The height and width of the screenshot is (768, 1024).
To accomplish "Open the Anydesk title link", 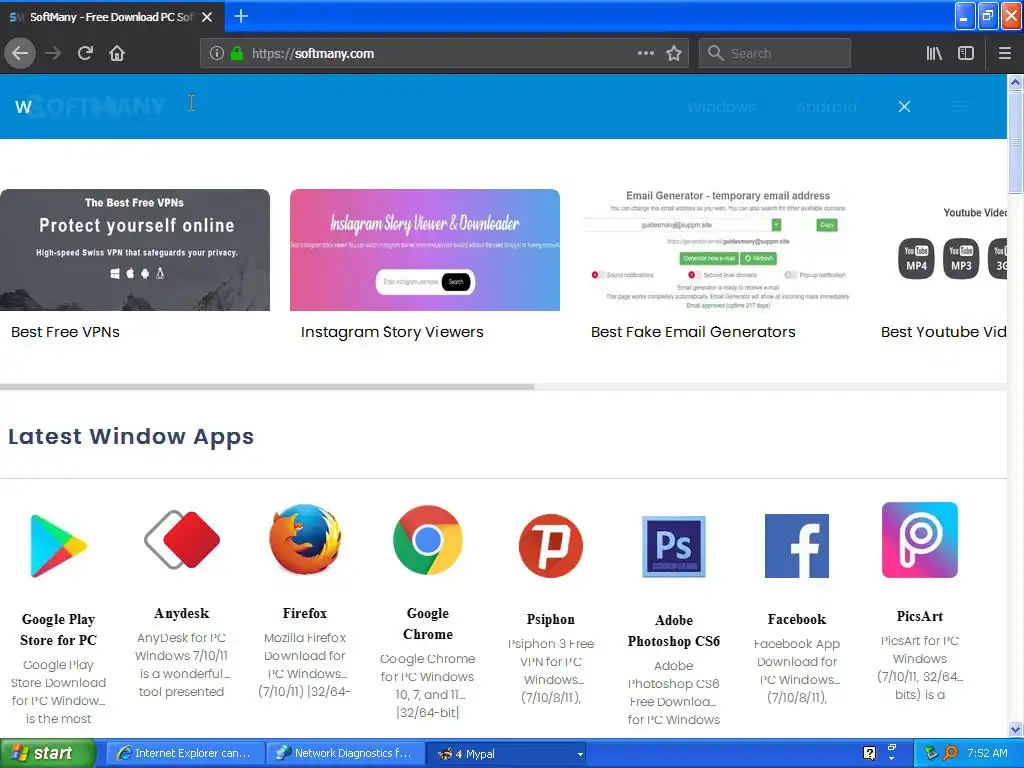I will pos(182,613).
